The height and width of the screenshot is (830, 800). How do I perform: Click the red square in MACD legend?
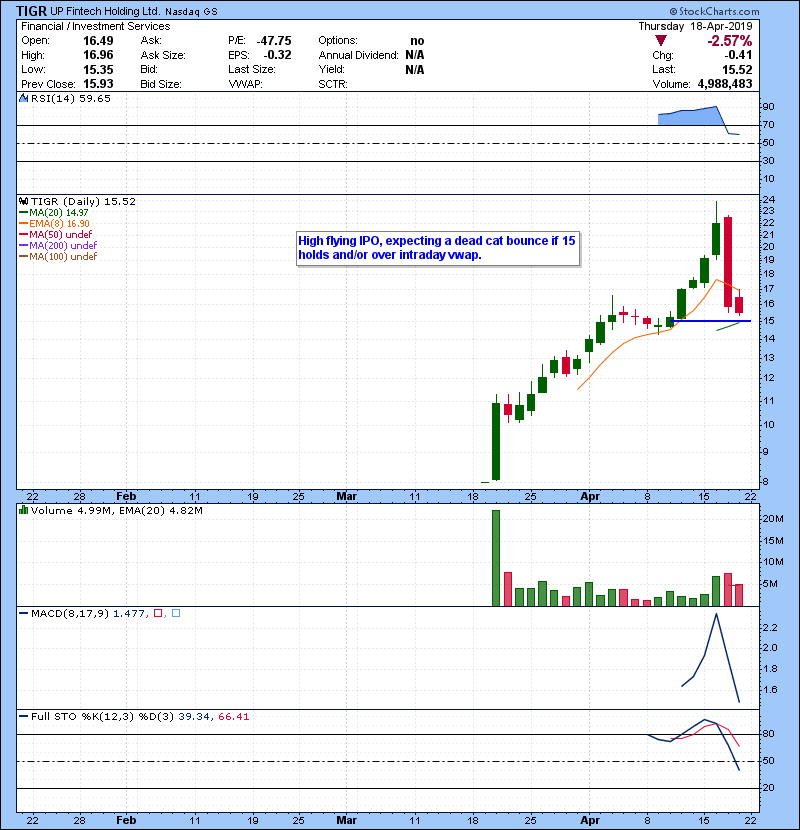point(159,612)
